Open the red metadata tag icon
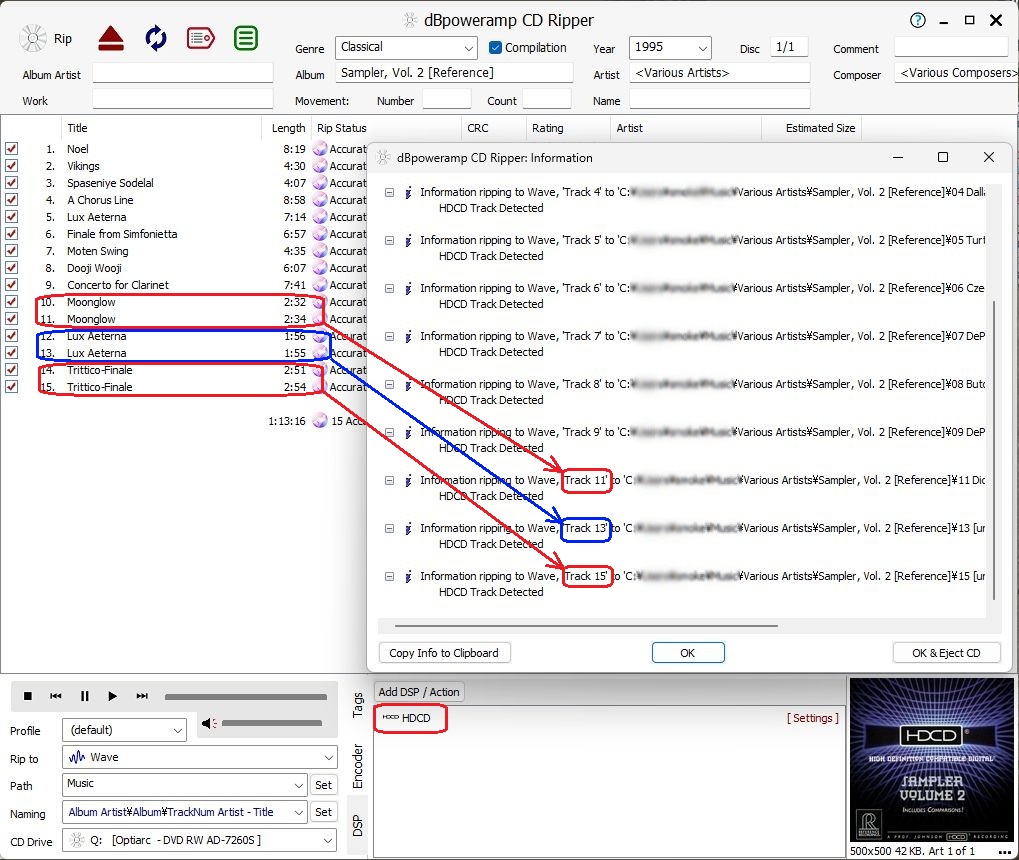Image resolution: width=1019 pixels, height=860 pixels. 200,39
